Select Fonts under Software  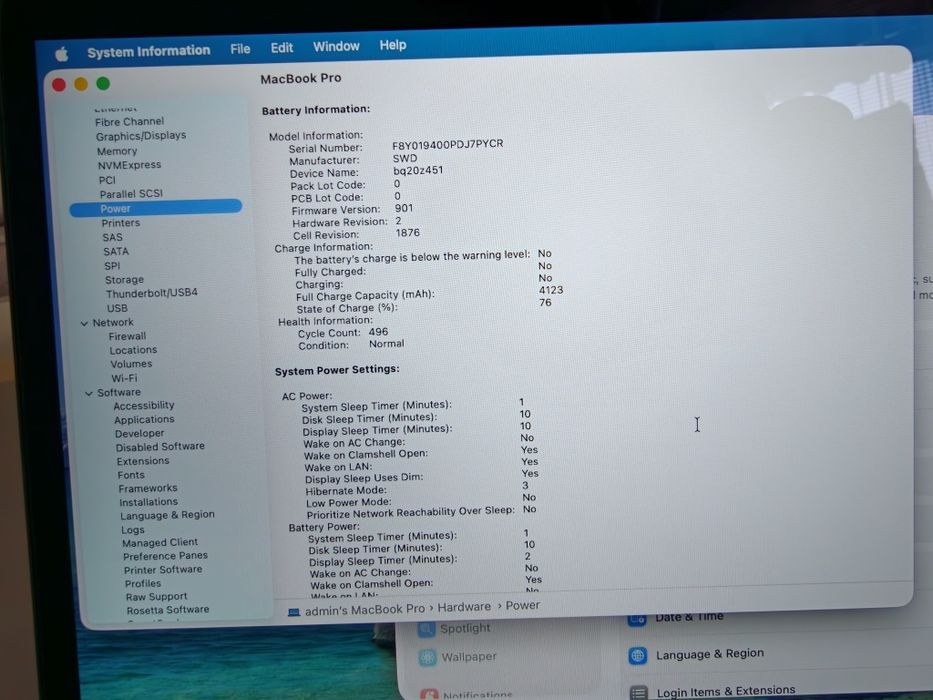[131, 475]
